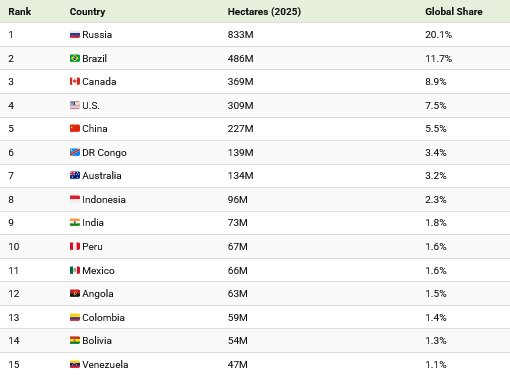Screen dimensions: 510x383
Task: Select the Bolivia country name
Action: click(97, 341)
